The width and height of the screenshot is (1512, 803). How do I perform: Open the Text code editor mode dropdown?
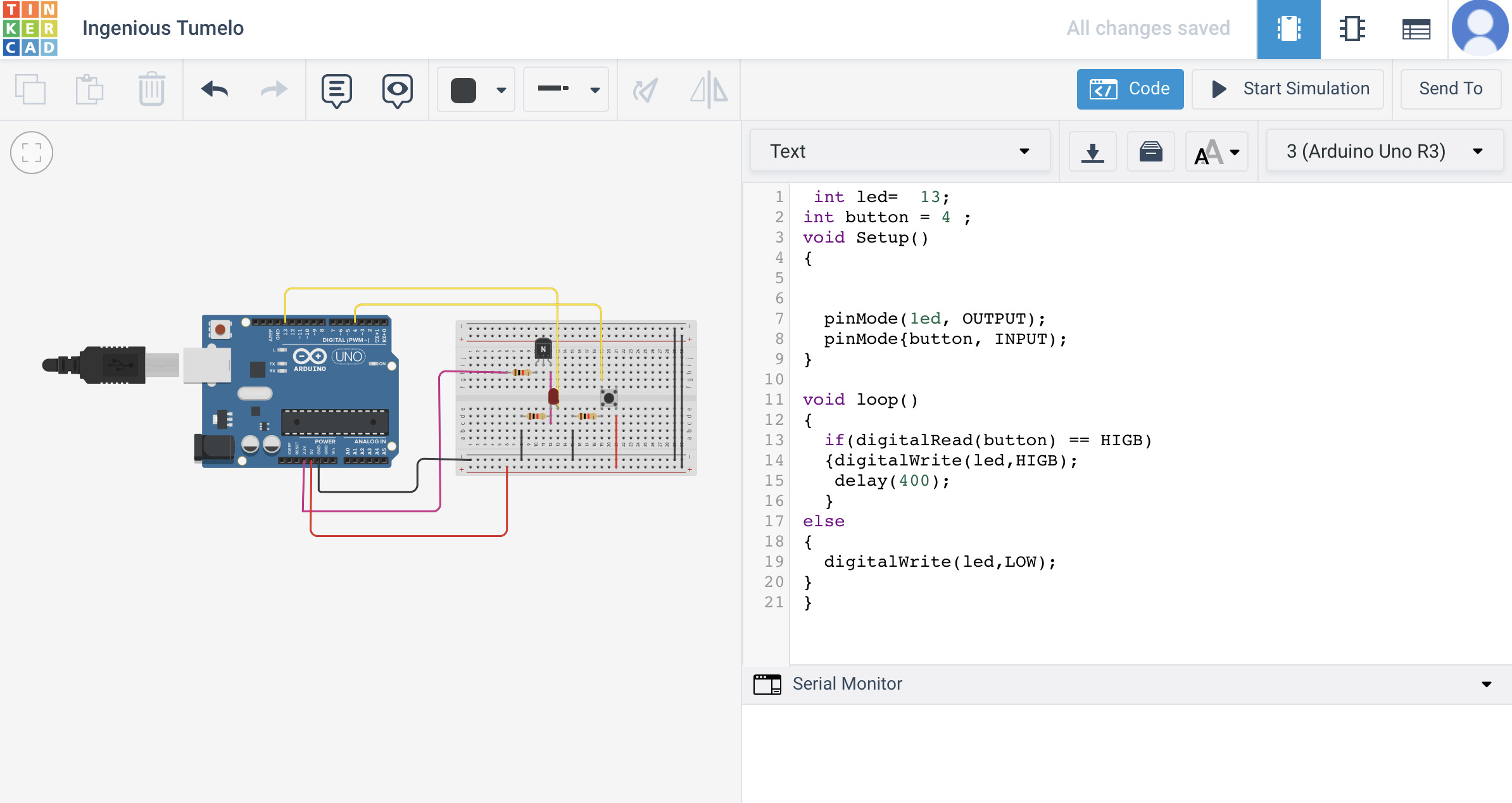coord(899,151)
